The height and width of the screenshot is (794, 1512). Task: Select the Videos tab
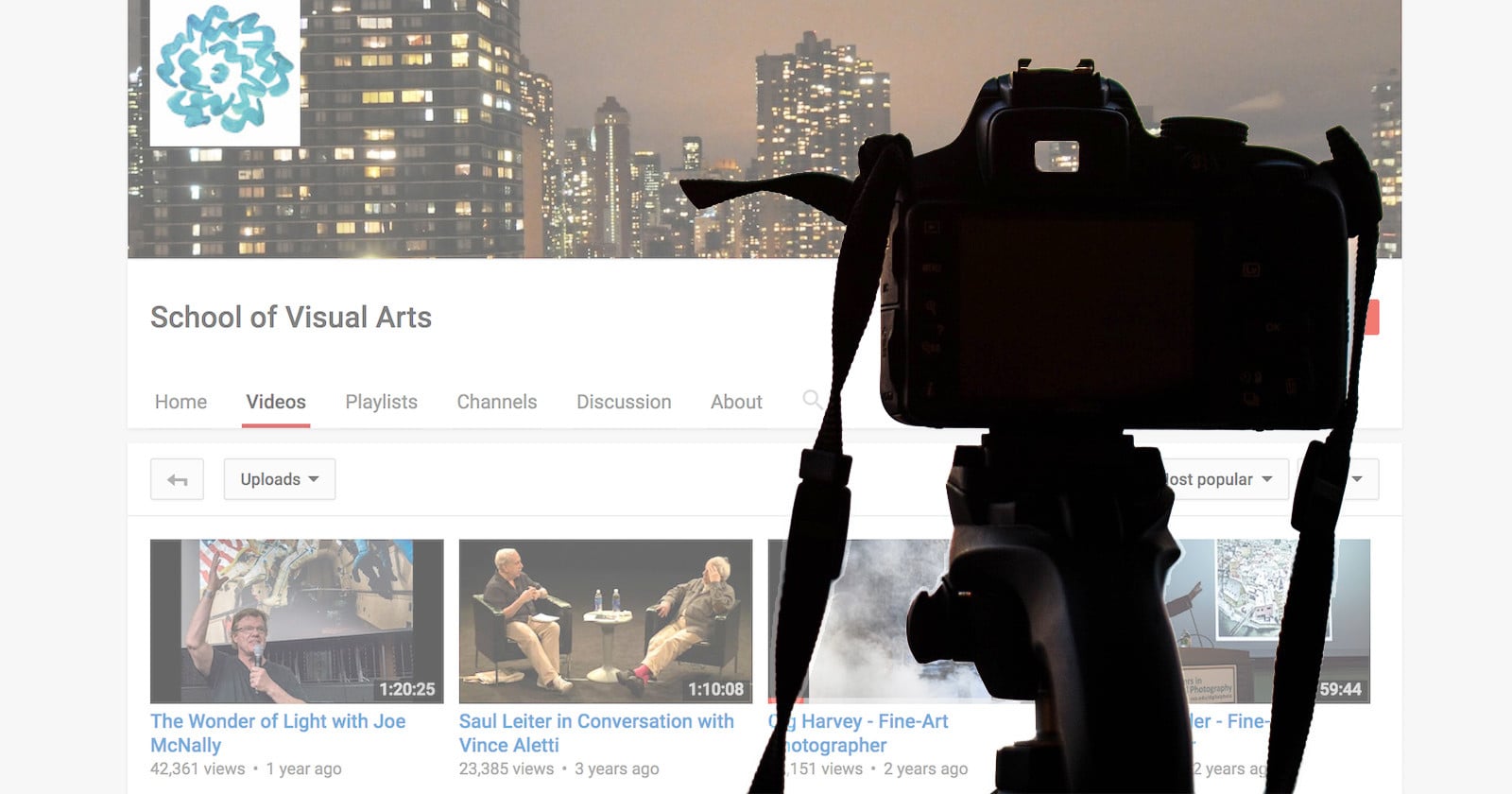click(276, 402)
